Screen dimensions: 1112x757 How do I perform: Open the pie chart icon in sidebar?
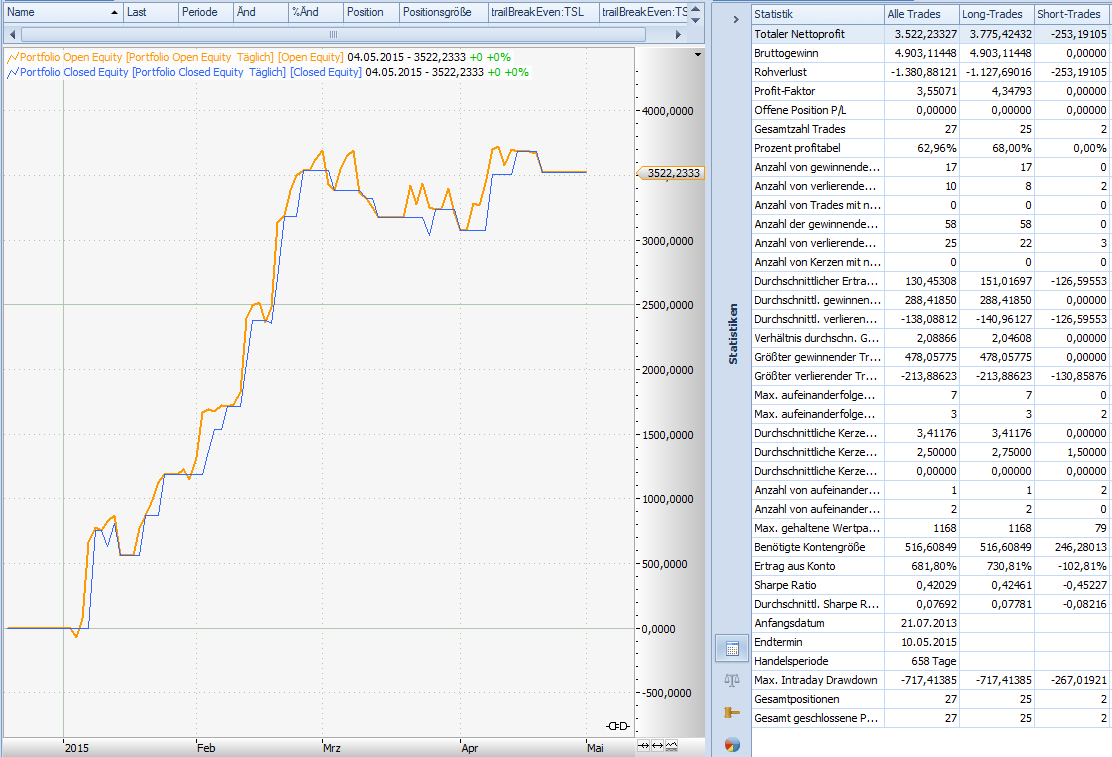pyautogui.click(x=732, y=744)
